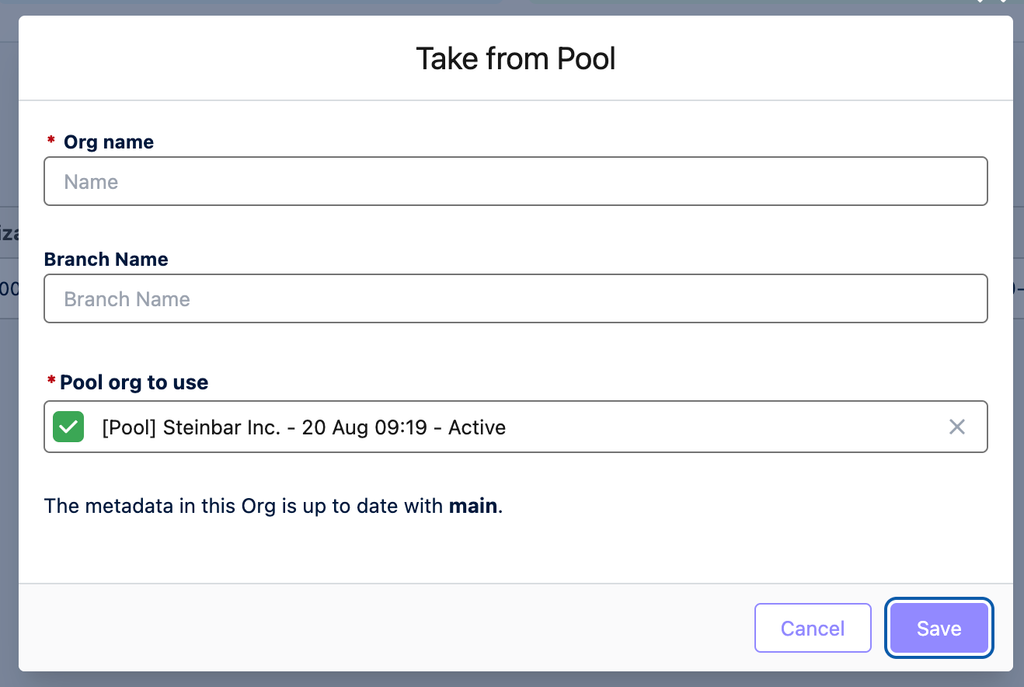
Task: Click the Take from Pool dialog title
Action: tap(515, 59)
